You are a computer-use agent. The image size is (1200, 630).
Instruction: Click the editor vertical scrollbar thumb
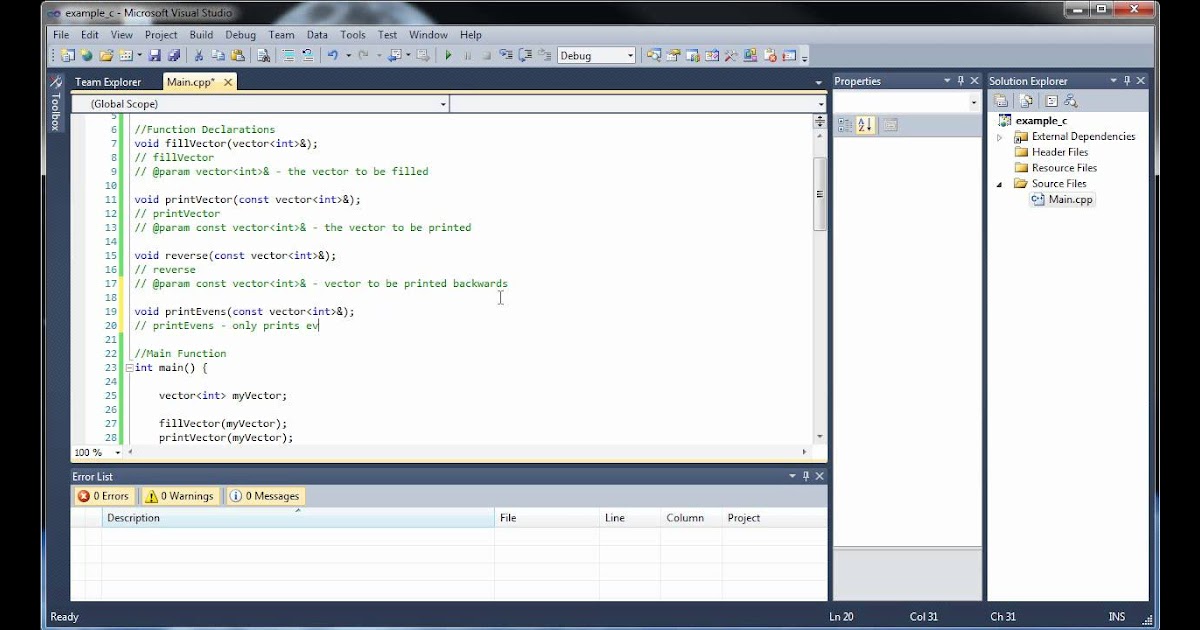[x=820, y=194]
